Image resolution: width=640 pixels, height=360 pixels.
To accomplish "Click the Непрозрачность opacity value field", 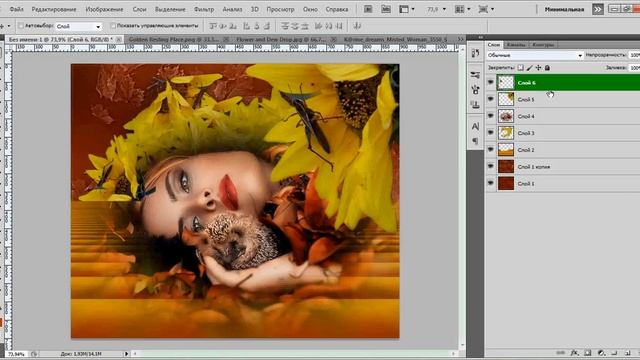I will coord(634,55).
